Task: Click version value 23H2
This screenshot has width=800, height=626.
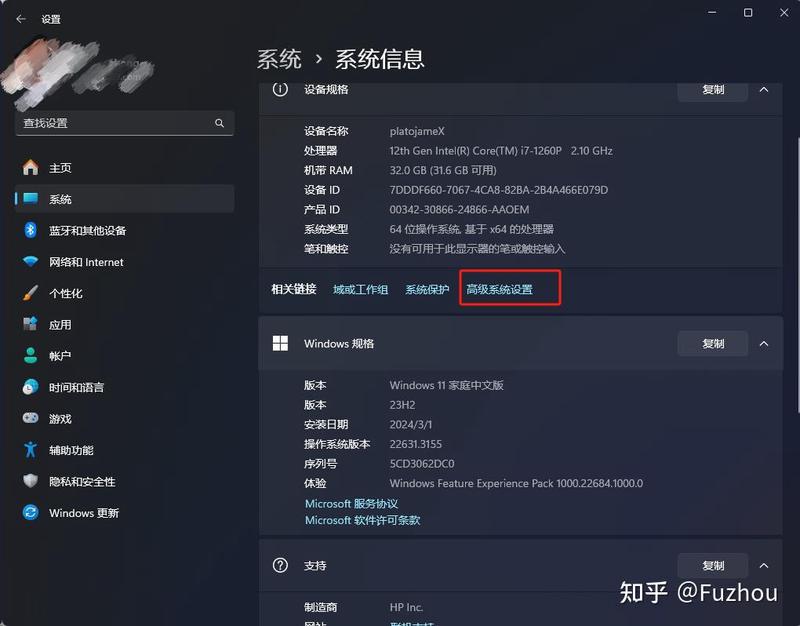Action: click(402, 405)
